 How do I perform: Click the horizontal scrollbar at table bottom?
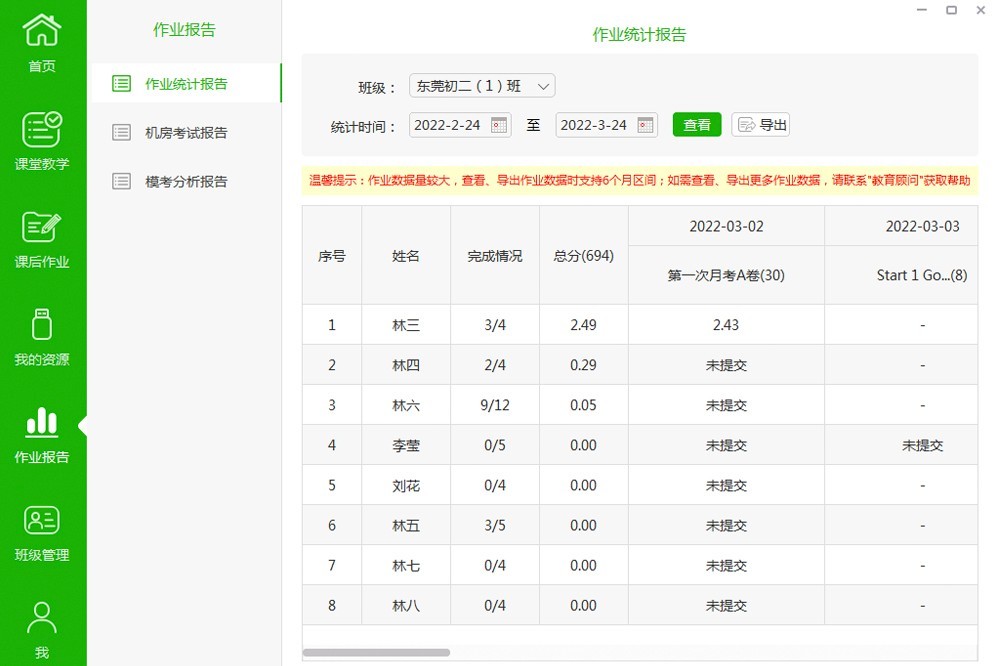tap(377, 652)
